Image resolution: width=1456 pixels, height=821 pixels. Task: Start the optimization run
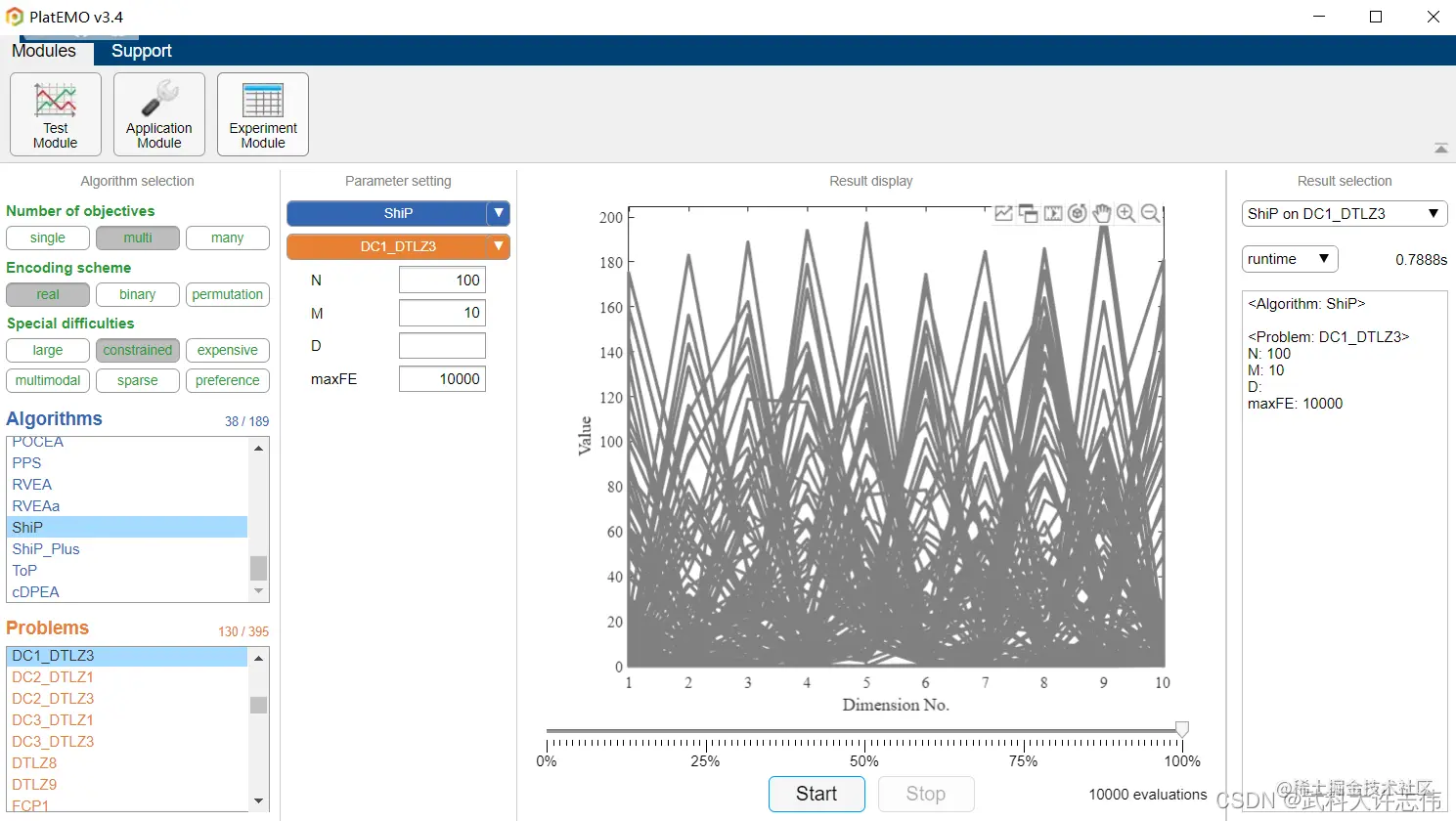pyautogui.click(x=816, y=794)
